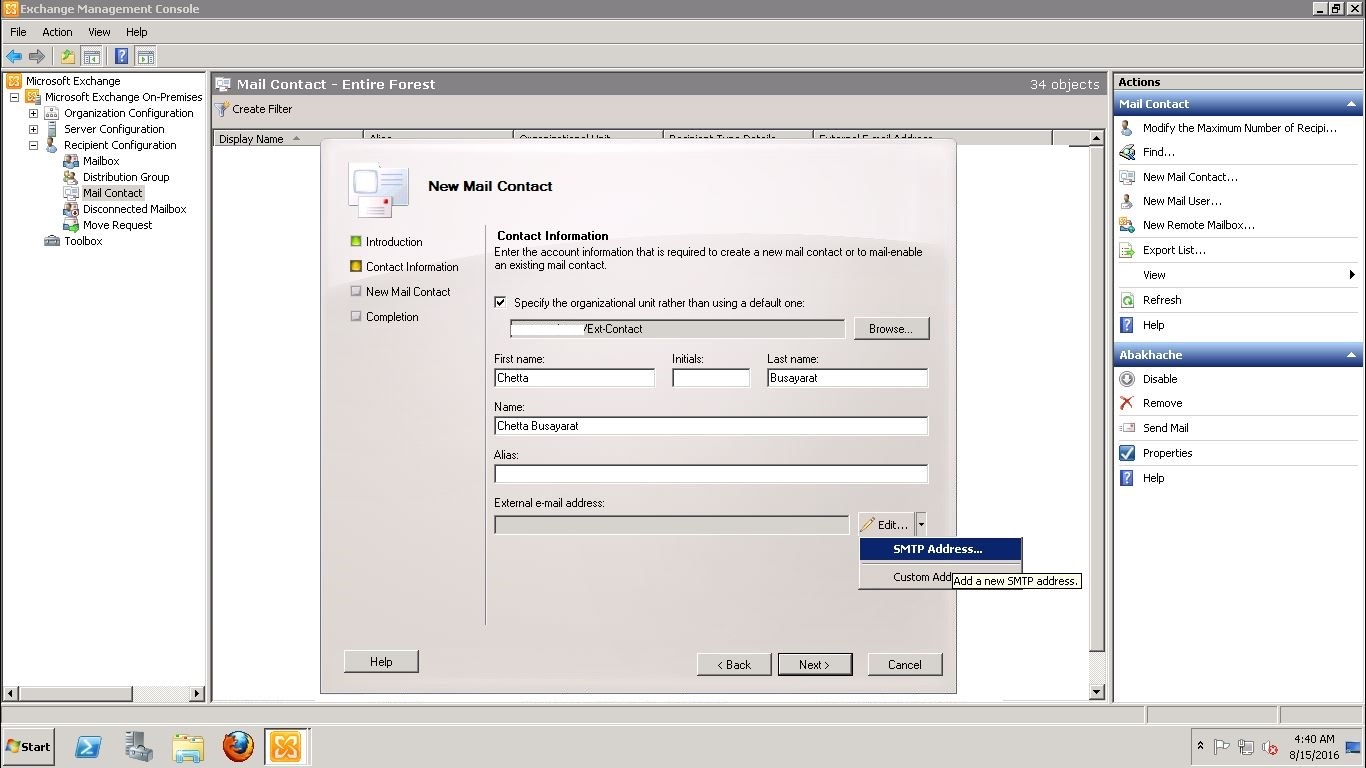Open the Action menu
The height and width of the screenshot is (768, 1366).
(57, 32)
